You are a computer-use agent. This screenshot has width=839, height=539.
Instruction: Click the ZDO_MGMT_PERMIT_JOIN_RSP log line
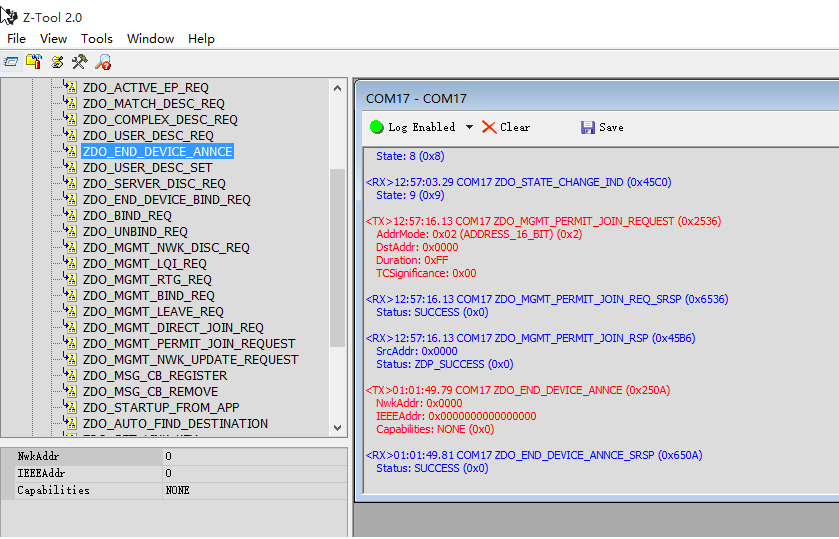click(x=530, y=338)
